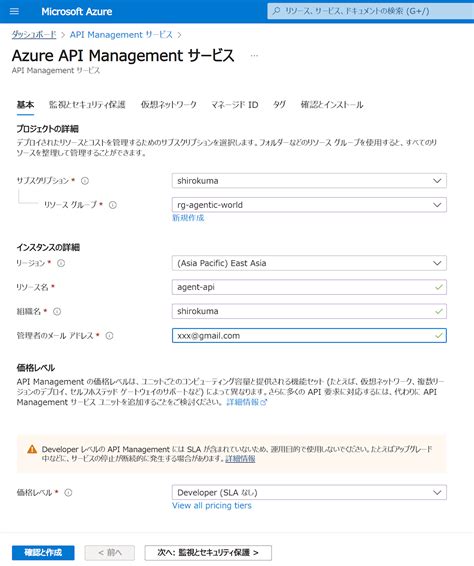The height and width of the screenshot is (566, 474).
Task: Click the View all pricing tiers link
Action: 212,505
